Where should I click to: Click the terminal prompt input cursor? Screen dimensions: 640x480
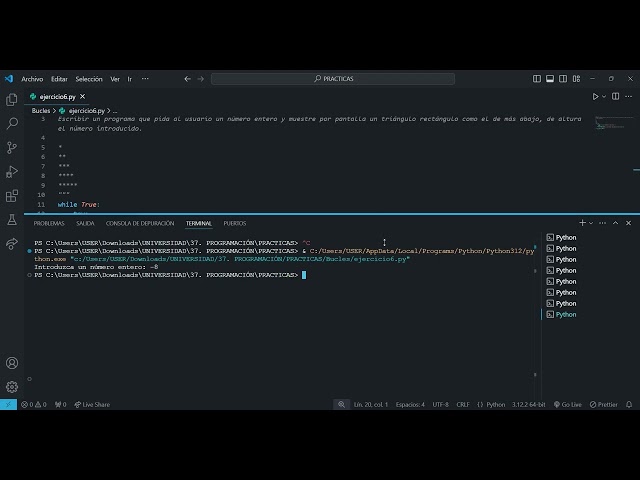click(304, 275)
